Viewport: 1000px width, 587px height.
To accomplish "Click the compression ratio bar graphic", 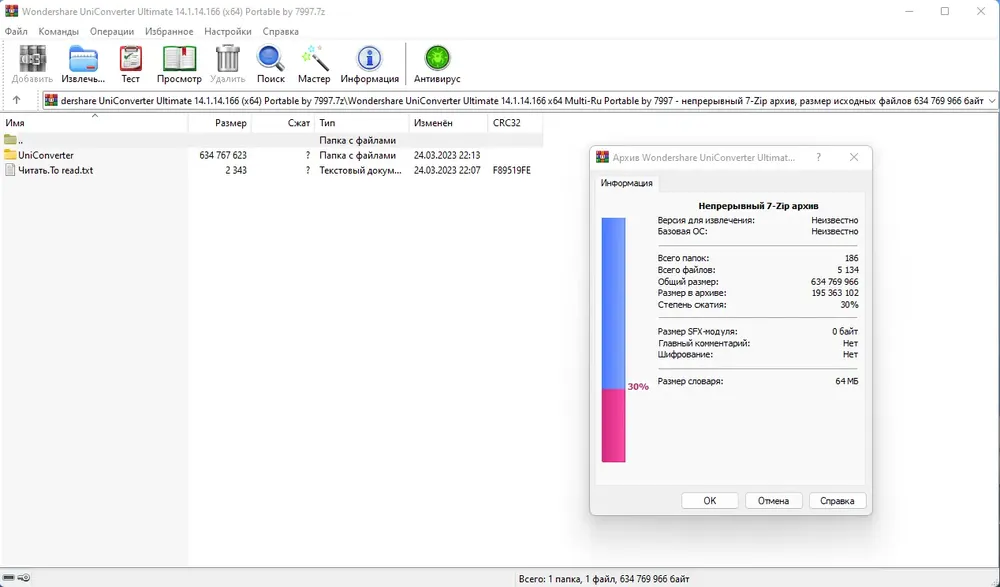I will pos(614,339).
